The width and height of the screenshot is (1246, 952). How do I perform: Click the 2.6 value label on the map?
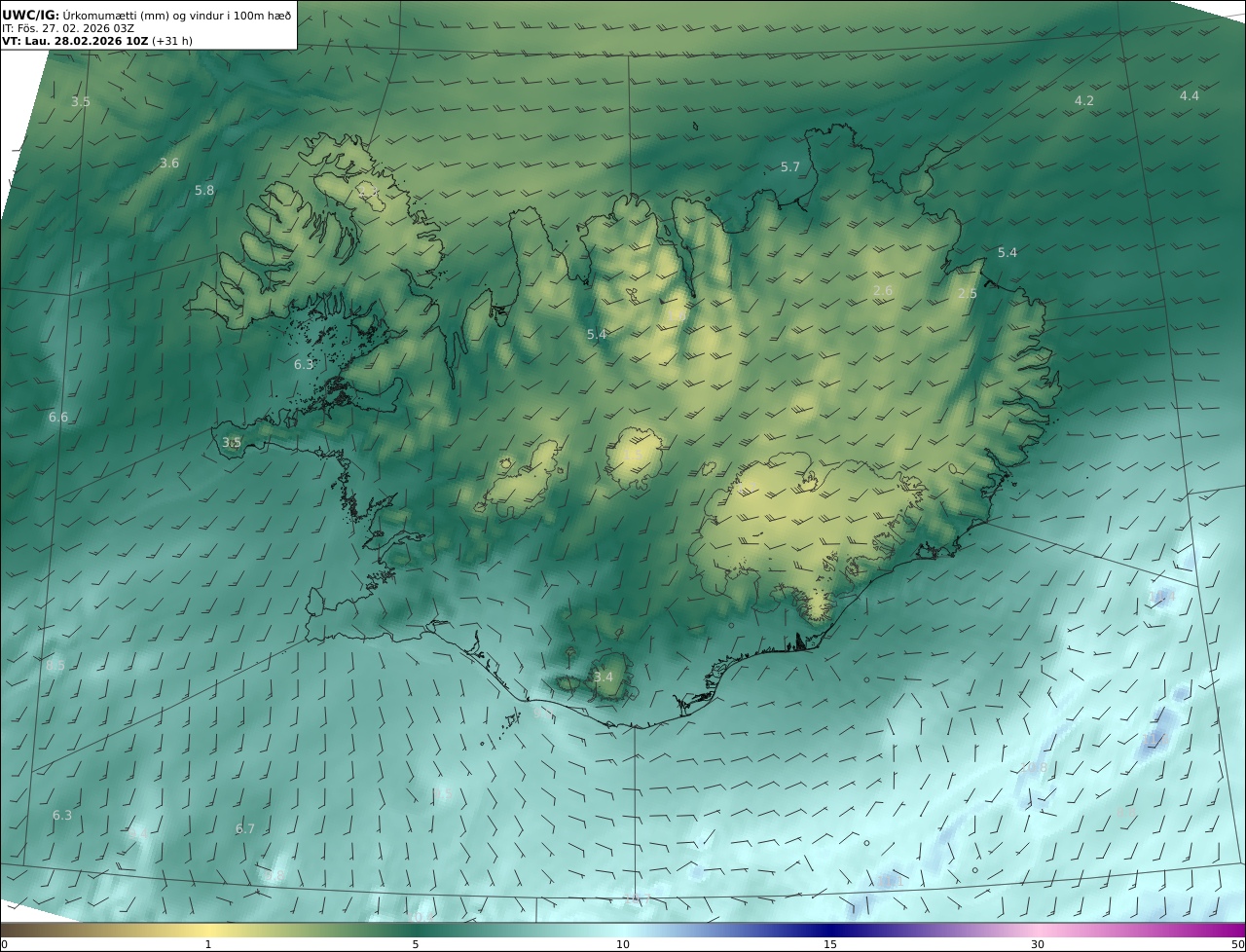tap(883, 291)
